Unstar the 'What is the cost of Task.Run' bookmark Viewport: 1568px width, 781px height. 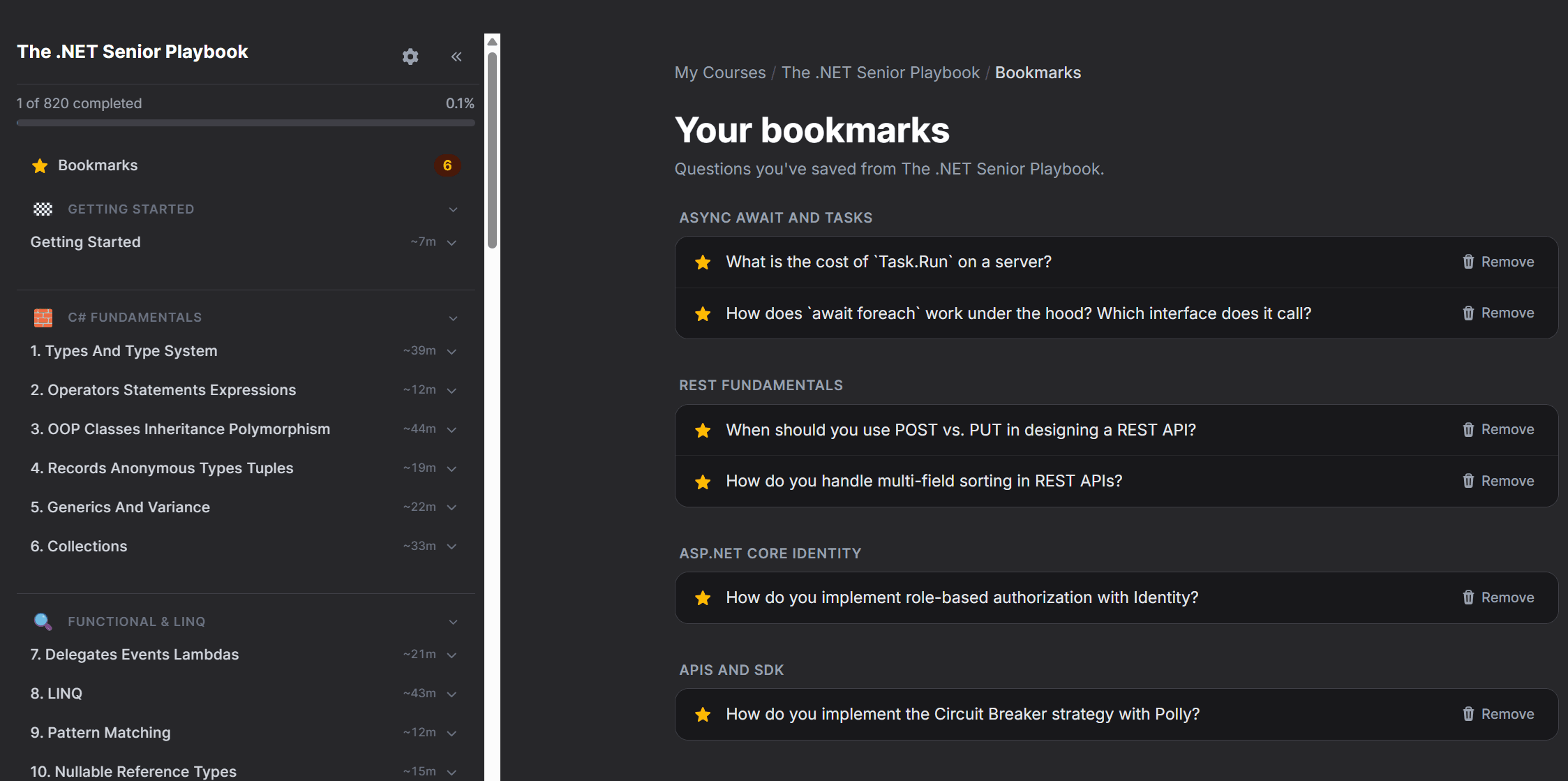click(703, 262)
